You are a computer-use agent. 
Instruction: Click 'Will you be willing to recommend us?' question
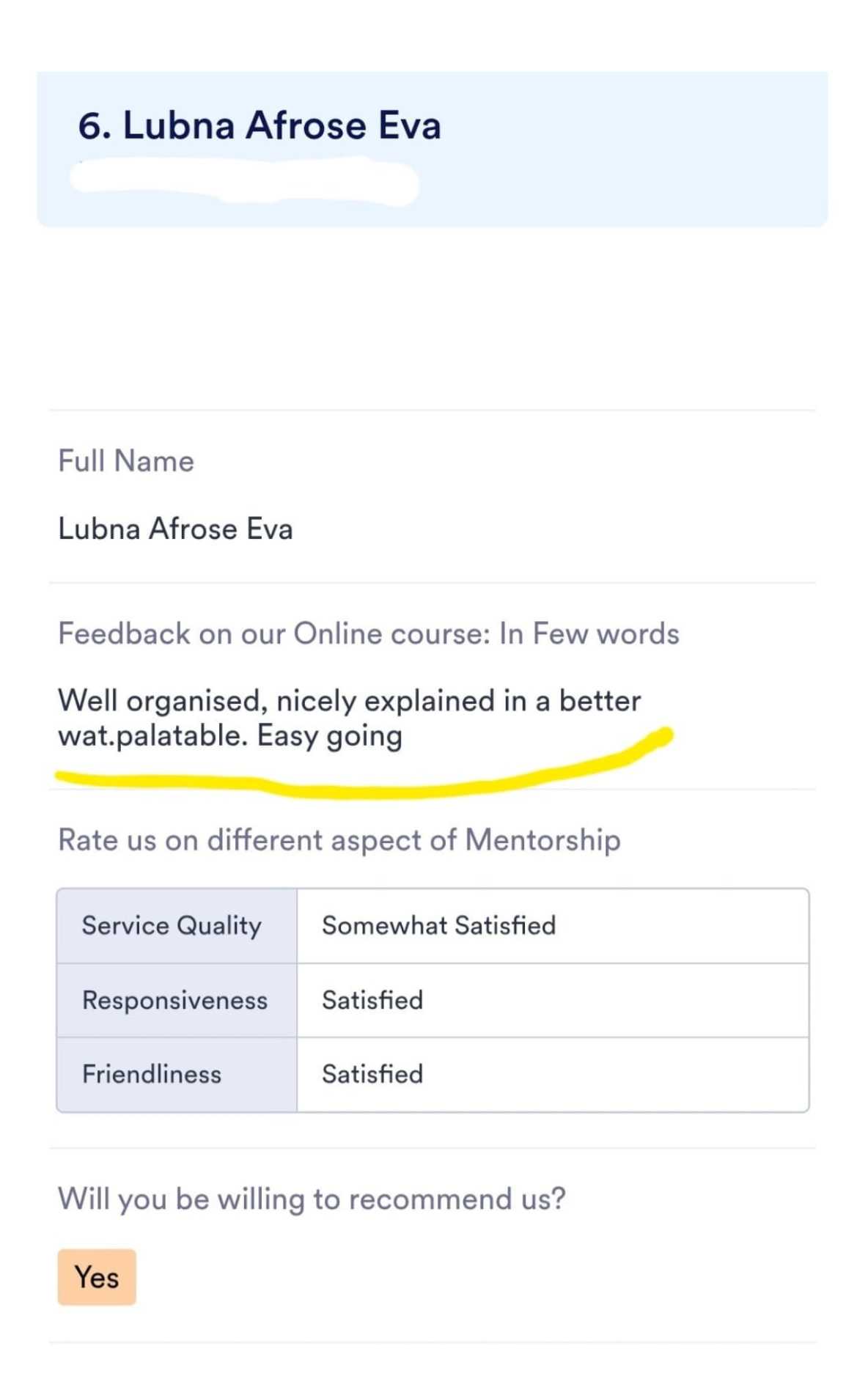312,1199
